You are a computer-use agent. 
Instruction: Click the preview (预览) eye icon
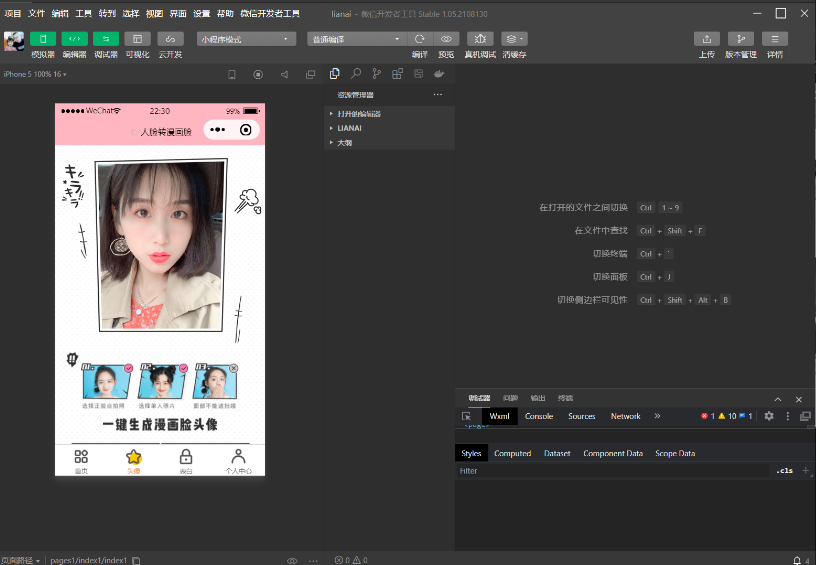447,39
